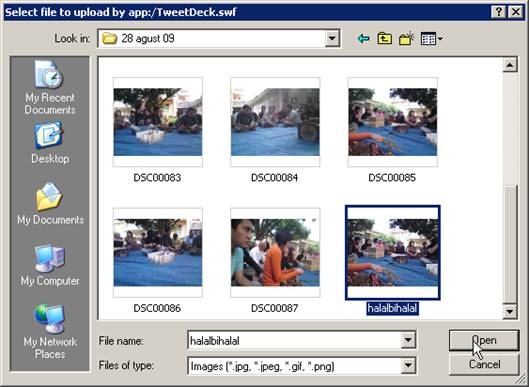
Task: Expand the File name dropdown arrow
Action: 408,340
